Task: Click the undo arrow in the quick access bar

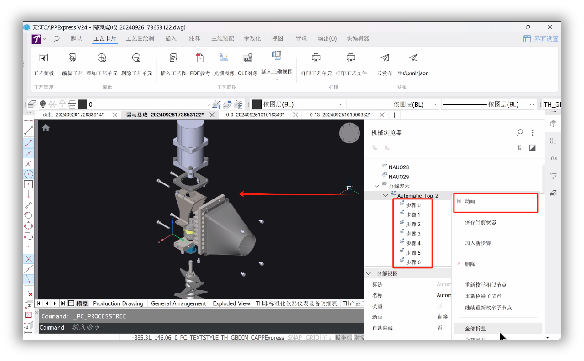Action: pyautogui.click(x=57, y=39)
